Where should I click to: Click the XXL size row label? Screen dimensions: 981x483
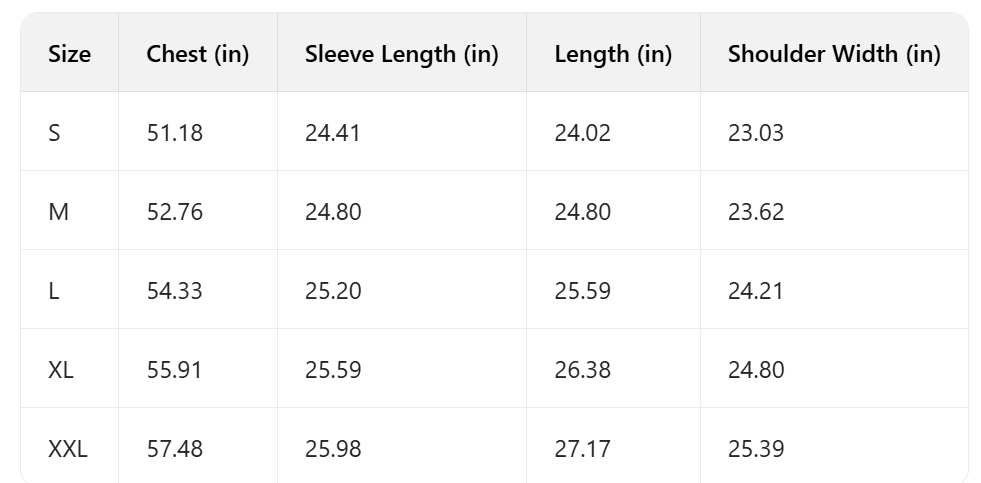pos(68,449)
